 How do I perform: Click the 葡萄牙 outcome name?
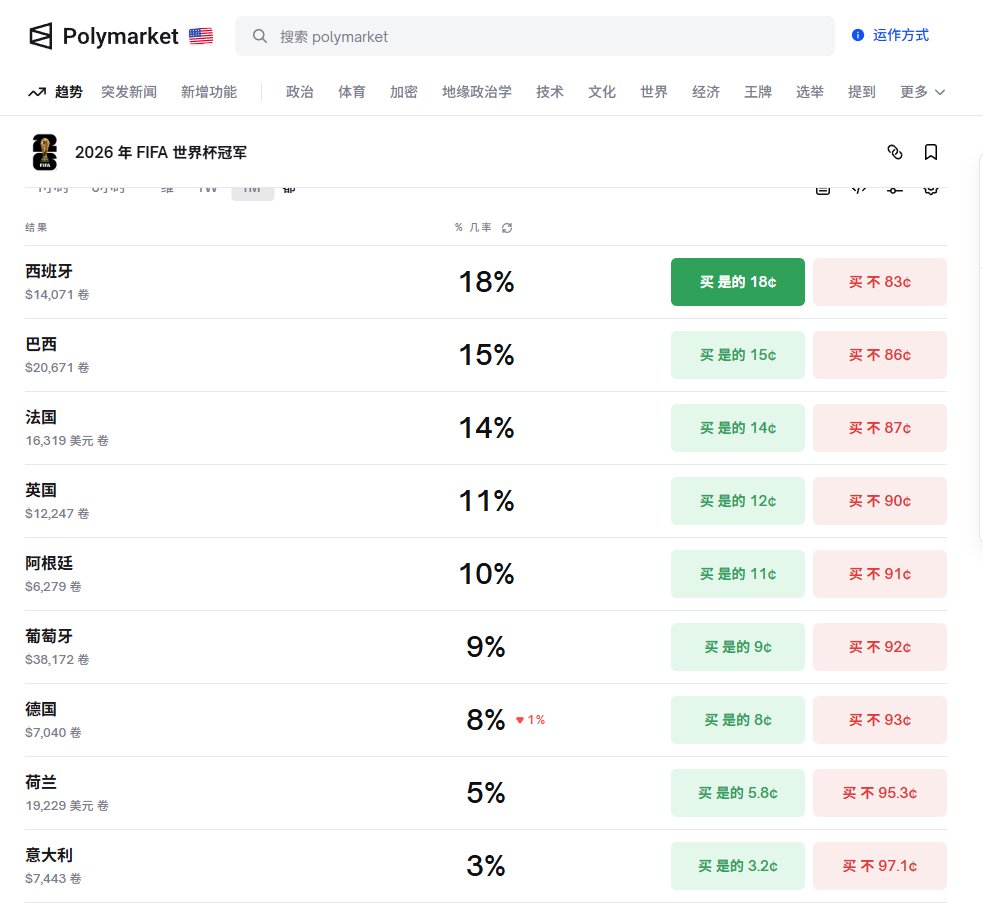[49, 636]
